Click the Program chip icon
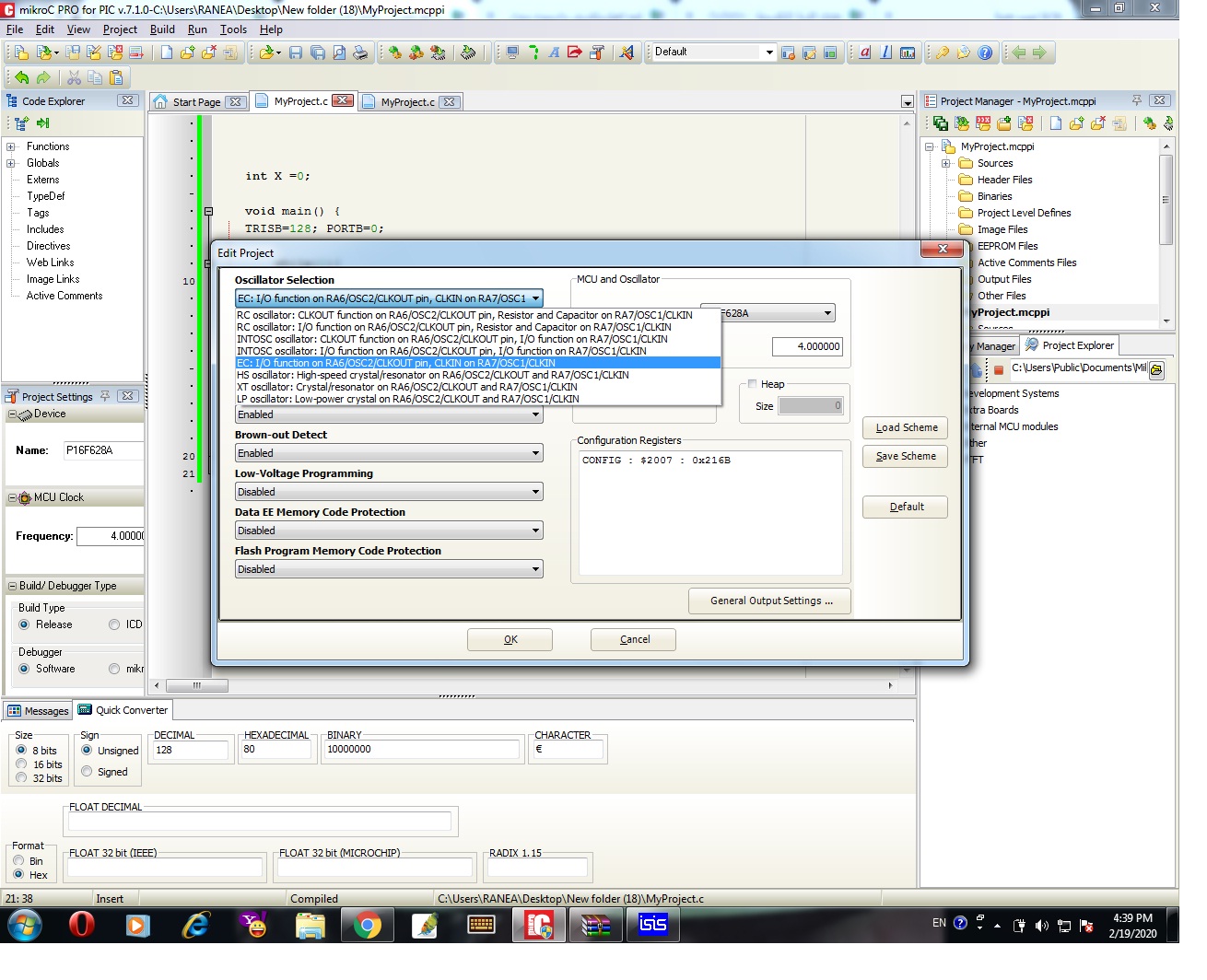Viewport: 1207px width, 980px height. (468, 52)
